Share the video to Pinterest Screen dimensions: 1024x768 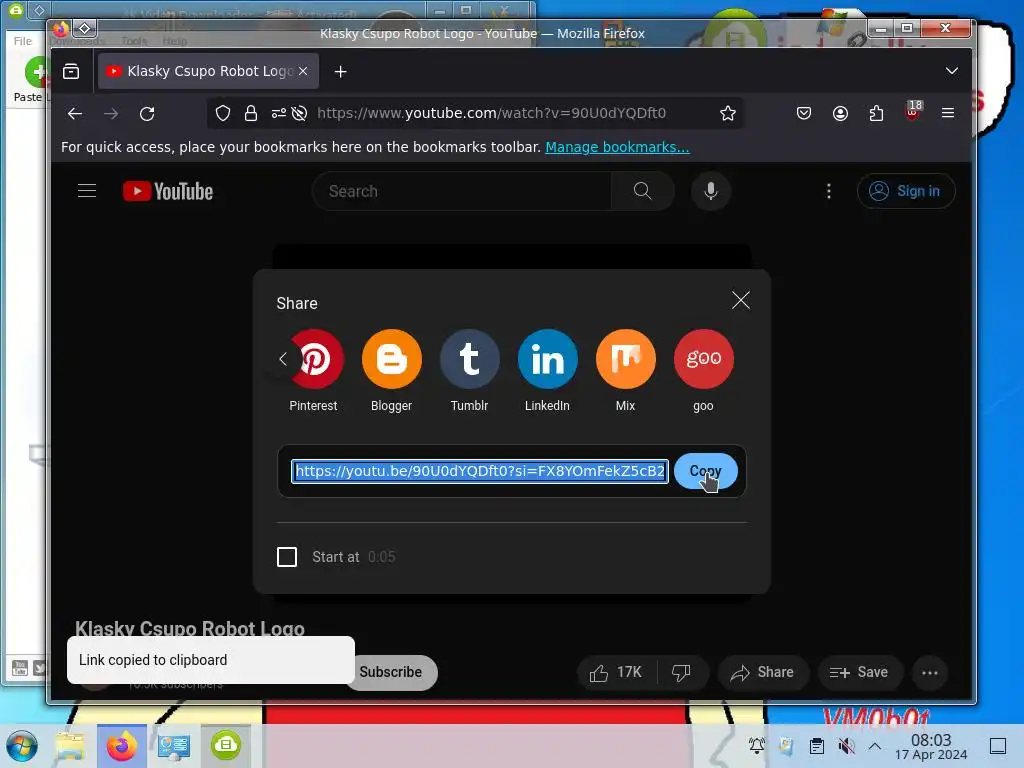[314, 359]
